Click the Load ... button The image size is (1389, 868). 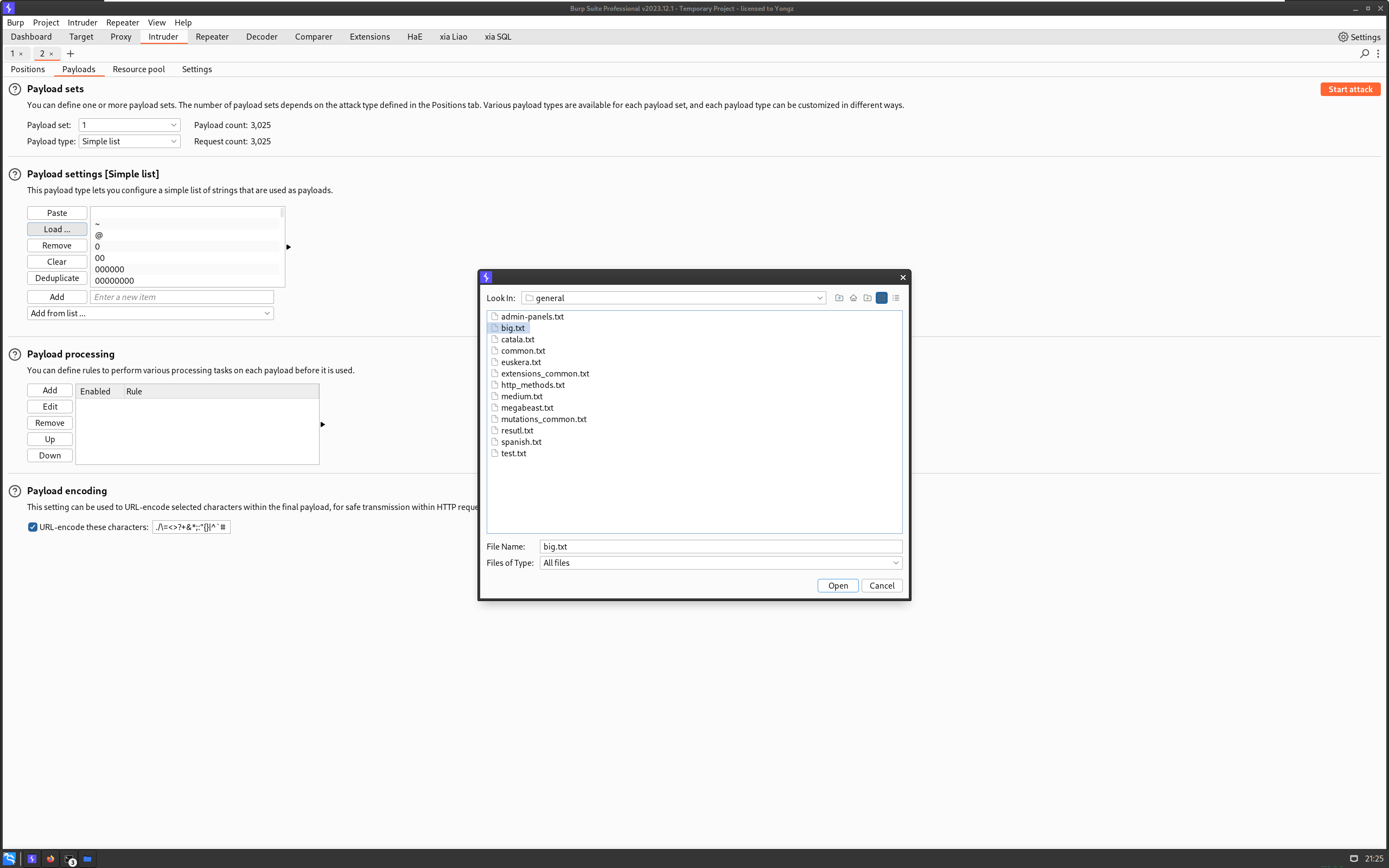pos(57,229)
